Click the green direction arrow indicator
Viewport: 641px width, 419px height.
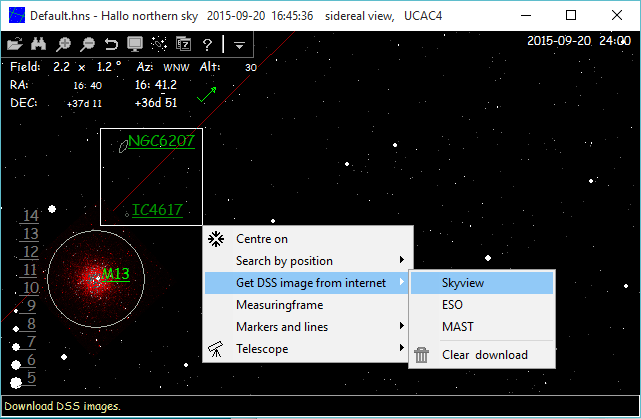[206, 94]
